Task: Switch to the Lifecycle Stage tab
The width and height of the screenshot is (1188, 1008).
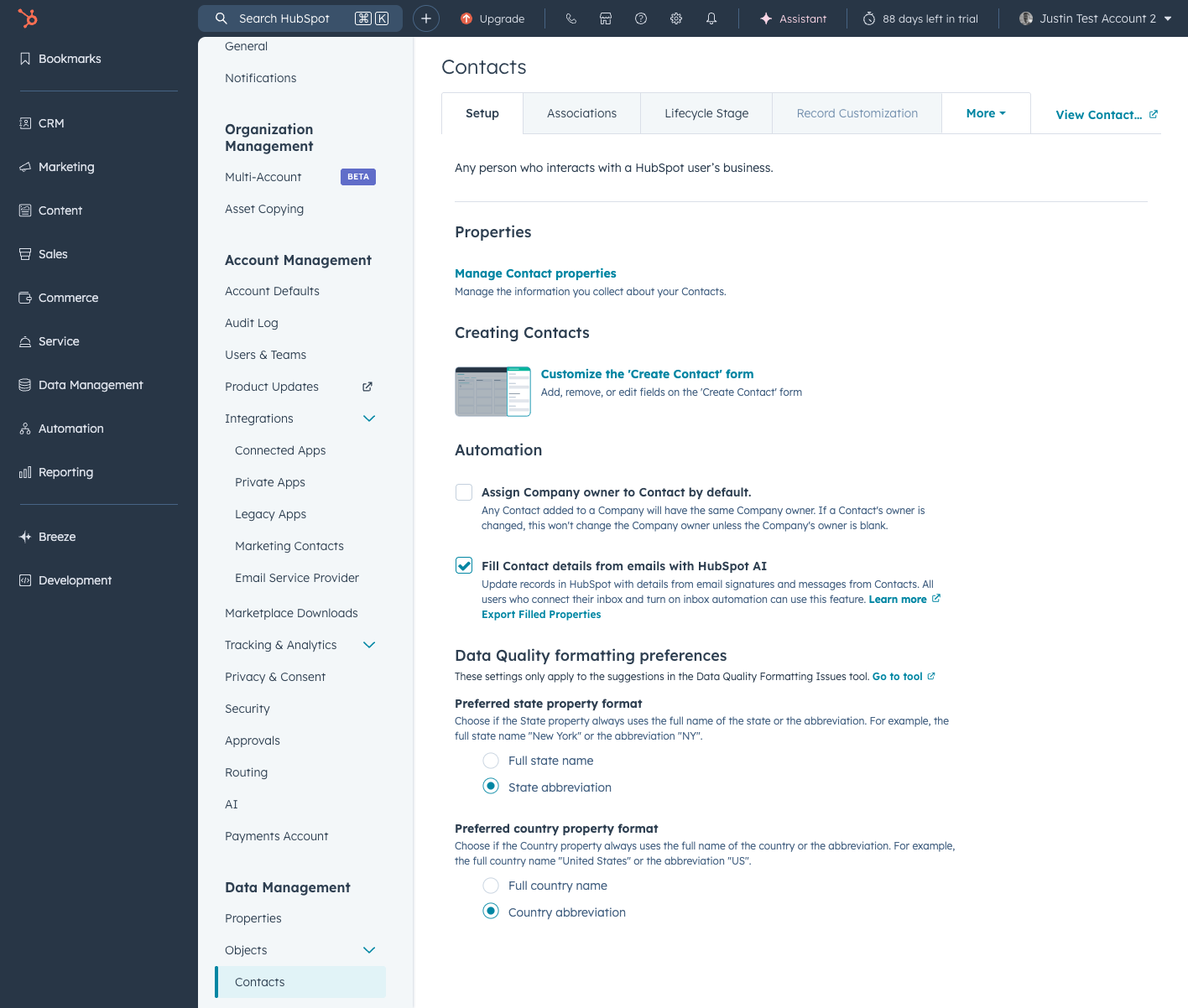Action: click(x=706, y=113)
